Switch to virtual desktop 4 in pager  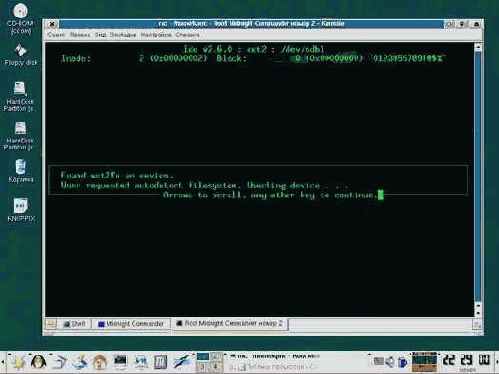click(216, 367)
